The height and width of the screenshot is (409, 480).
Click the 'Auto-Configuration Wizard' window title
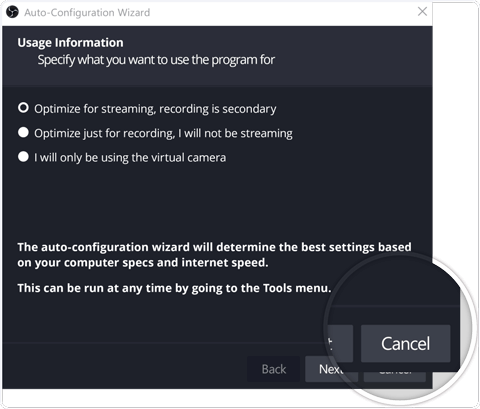coord(87,13)
